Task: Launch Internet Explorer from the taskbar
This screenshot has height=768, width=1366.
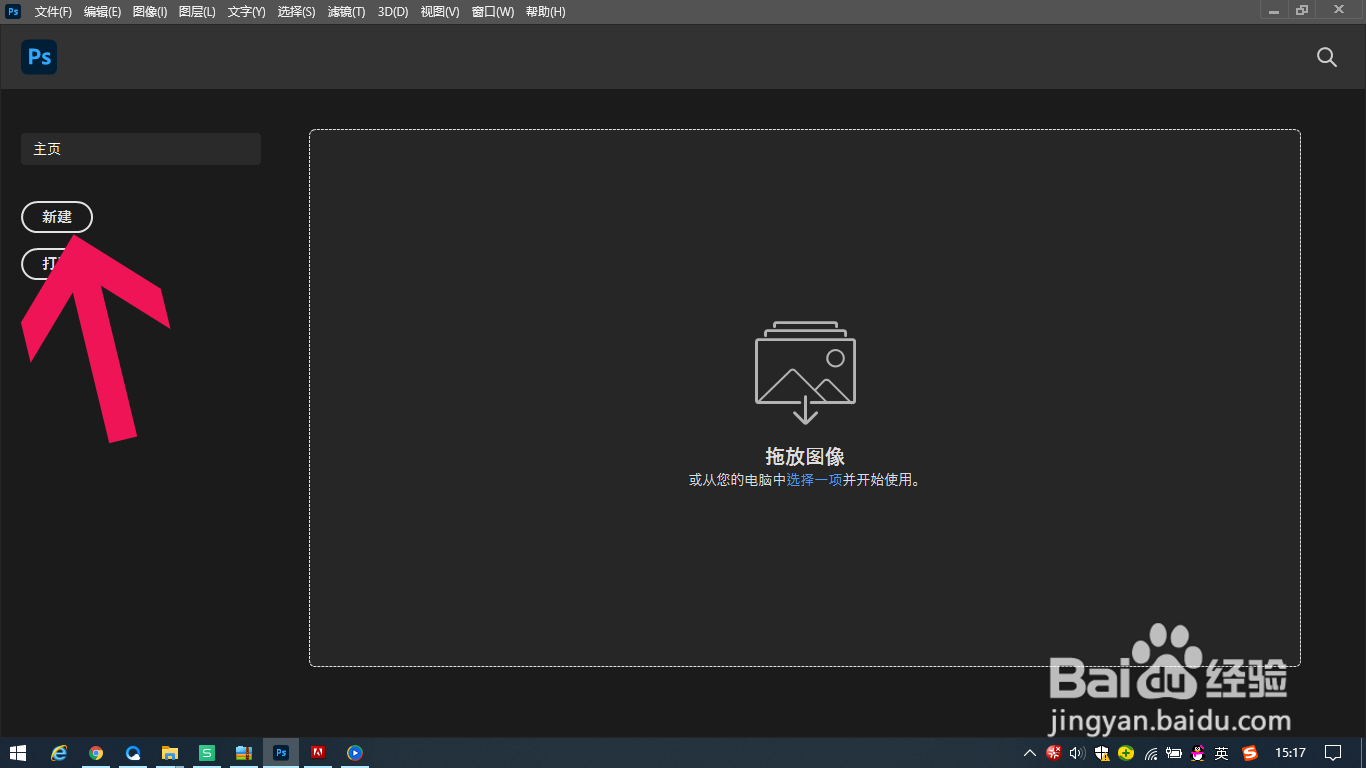Action: coord(59,753)
